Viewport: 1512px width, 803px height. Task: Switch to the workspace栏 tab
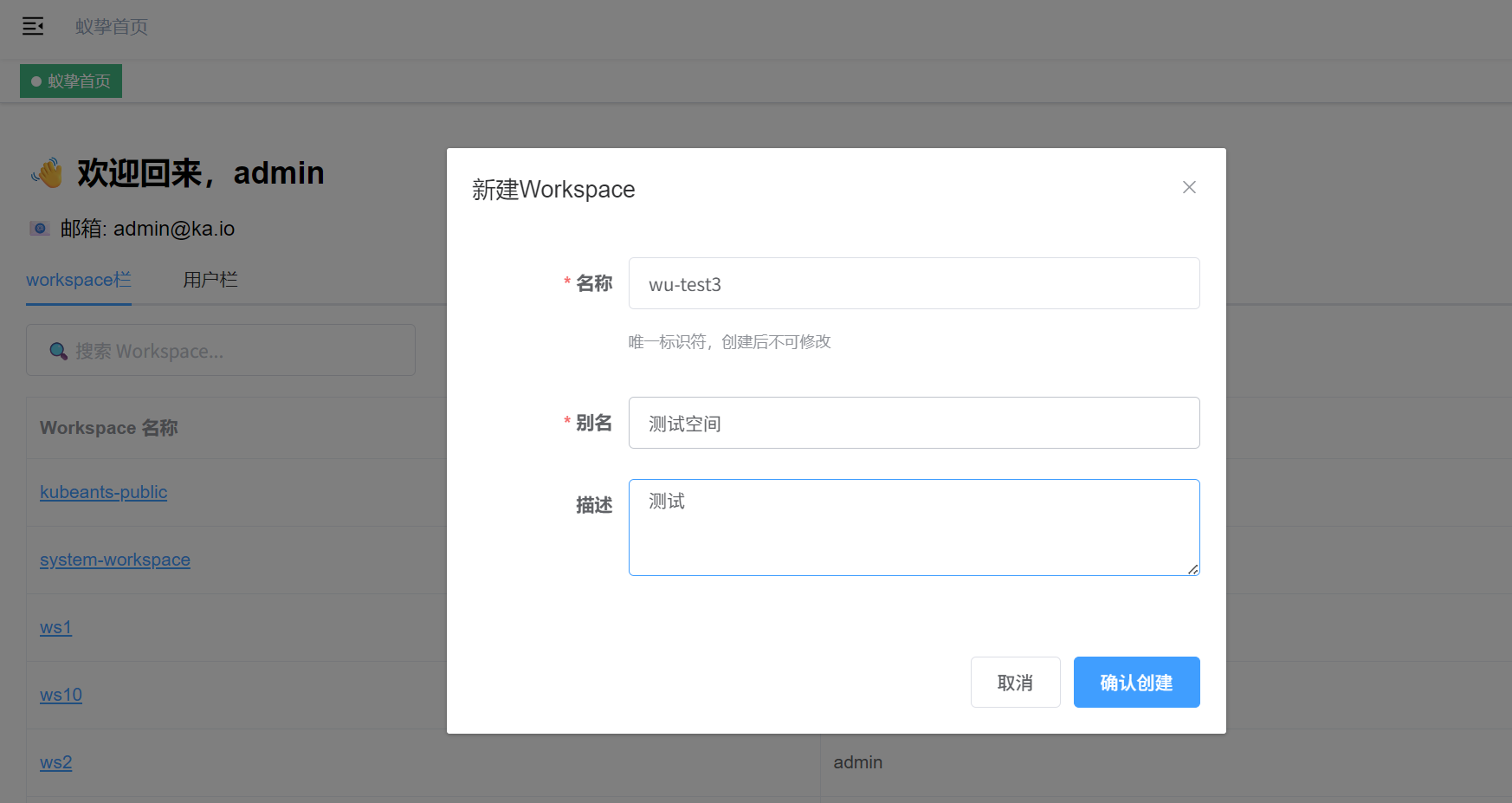pos(79,280)
